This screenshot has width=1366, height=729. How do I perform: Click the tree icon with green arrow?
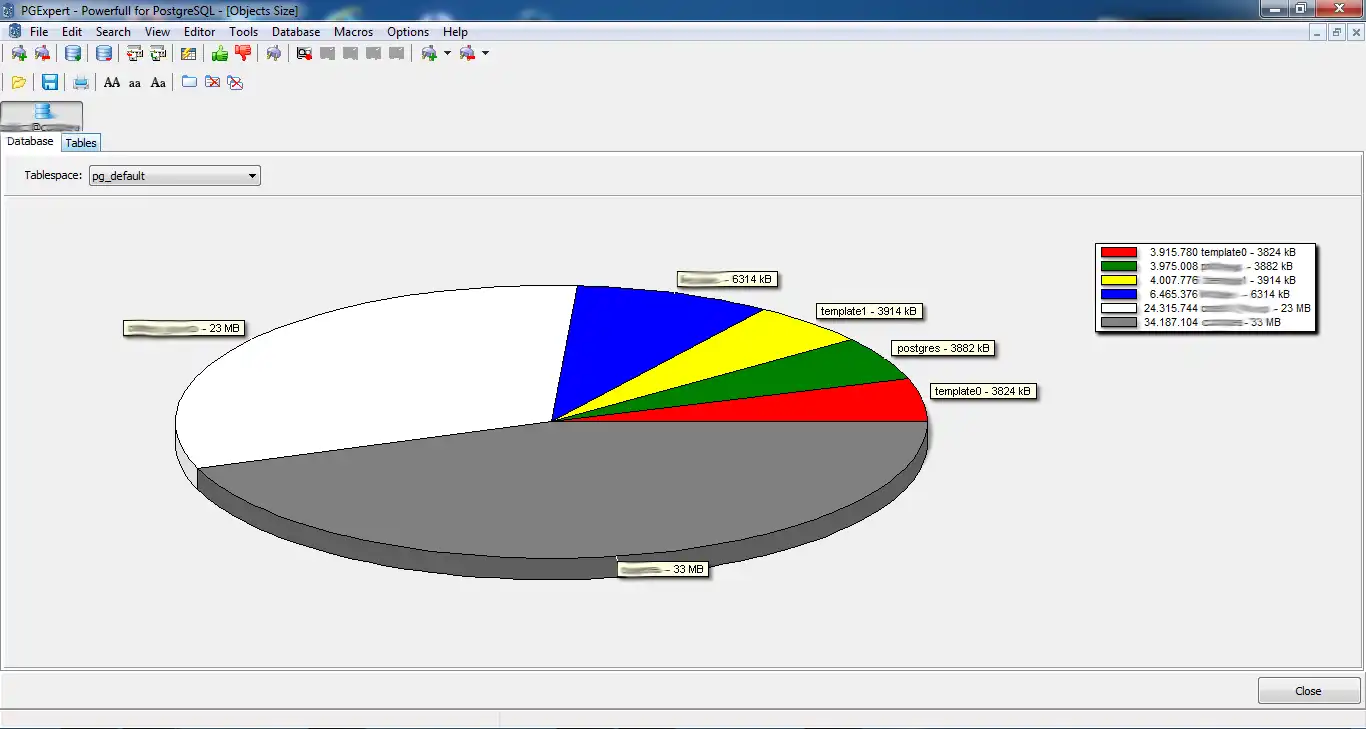click(x=157, y=53)
